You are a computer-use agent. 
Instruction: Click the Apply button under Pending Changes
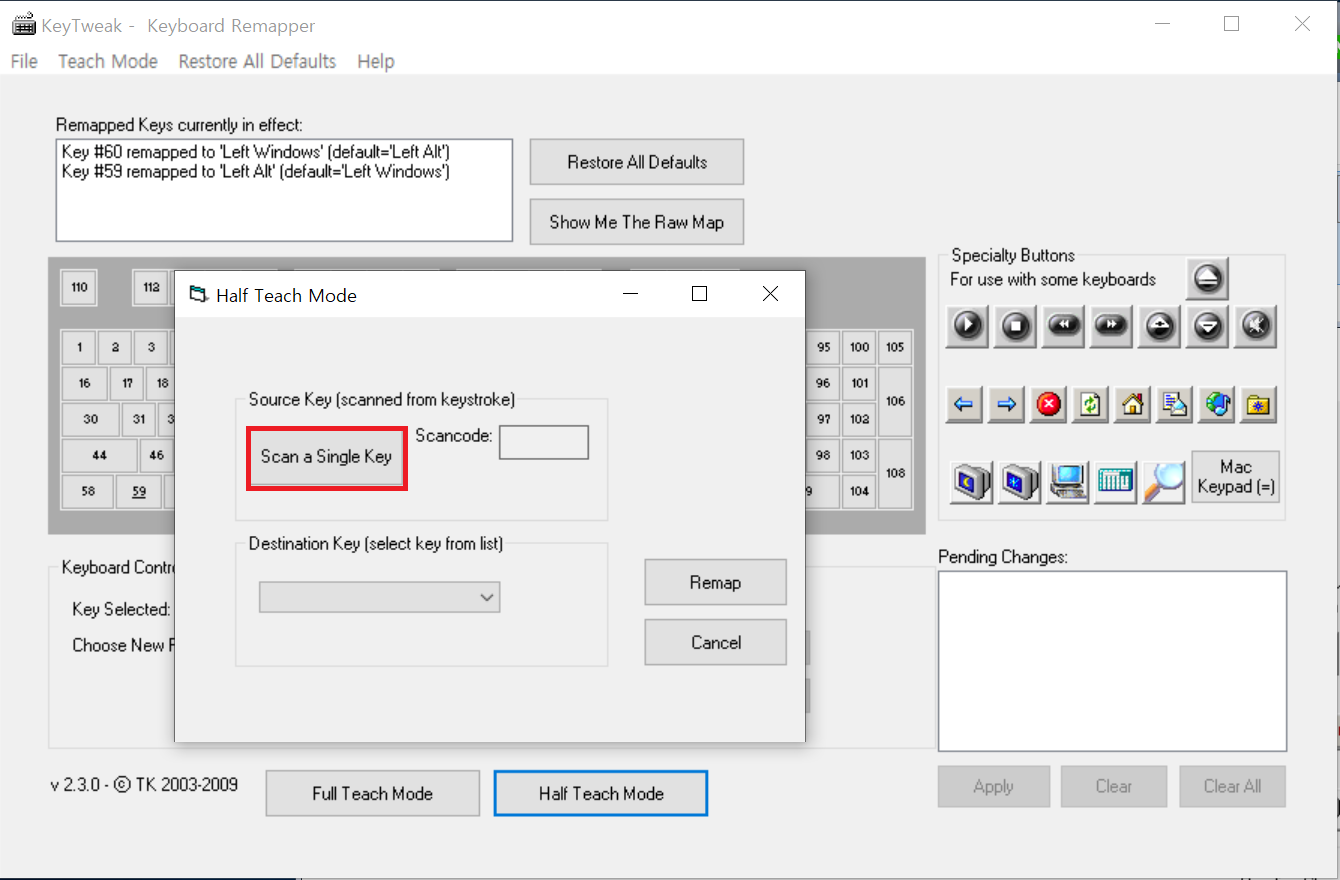(x=993, y=786)
